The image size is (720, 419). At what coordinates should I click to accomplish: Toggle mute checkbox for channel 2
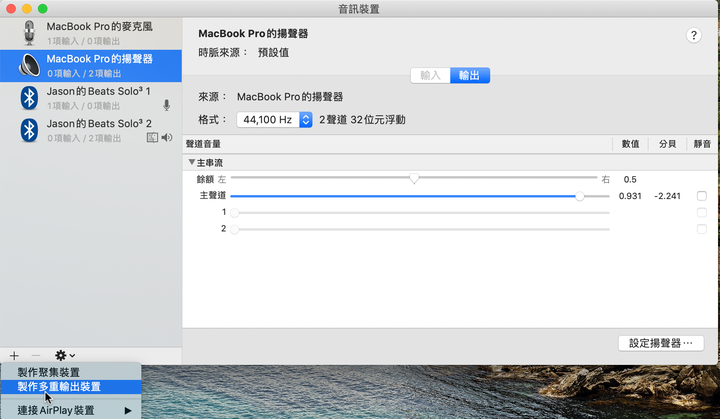[702, 229]
